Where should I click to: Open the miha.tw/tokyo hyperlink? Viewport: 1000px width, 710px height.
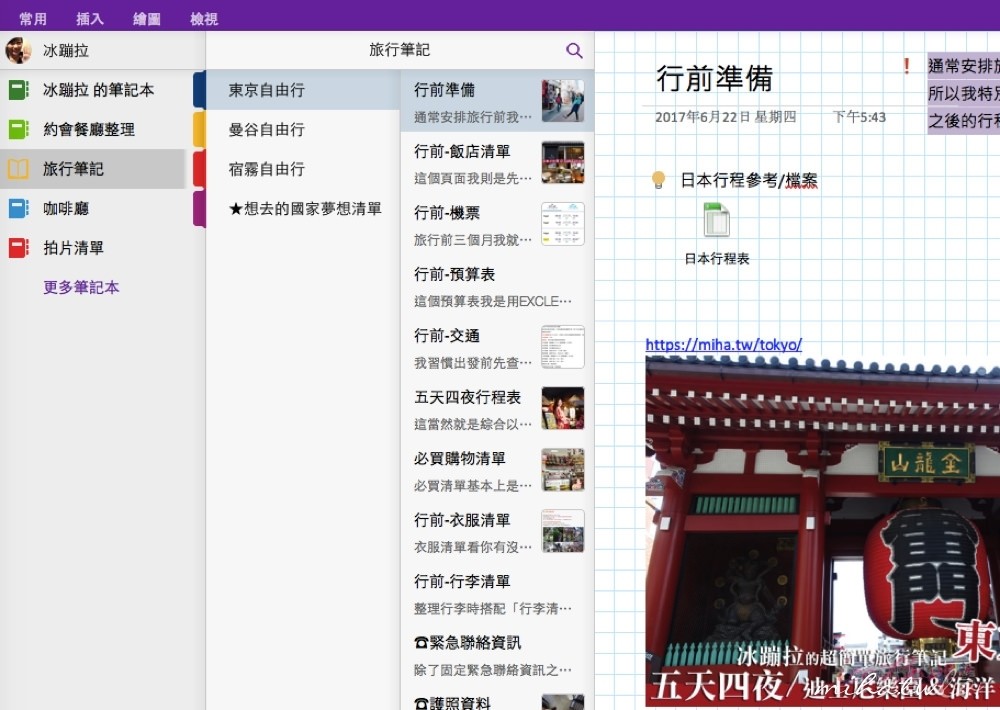click(x=722, y=344)
